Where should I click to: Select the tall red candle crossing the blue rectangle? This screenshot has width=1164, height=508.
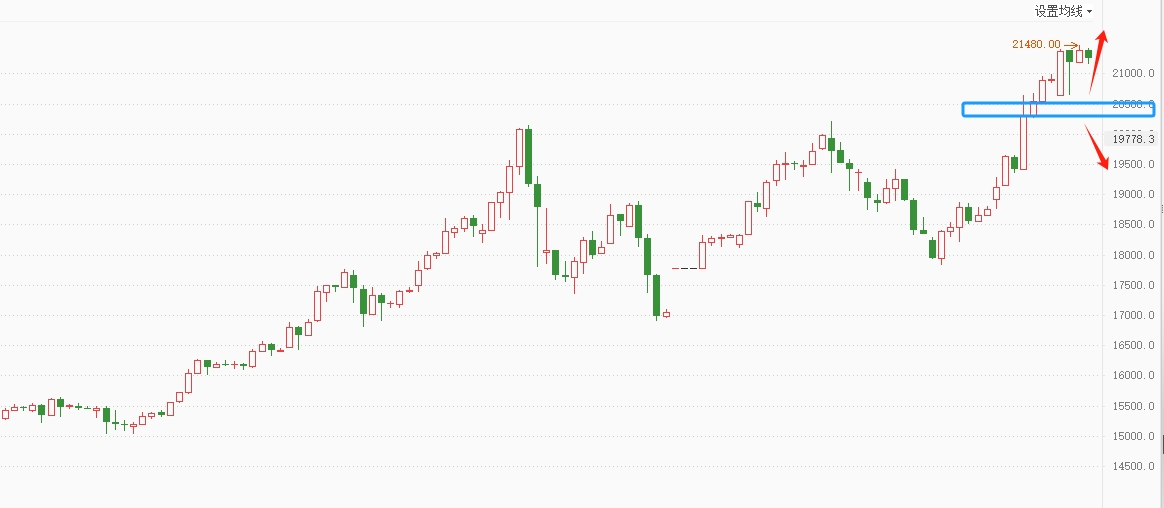click(x=1024, y=140)
